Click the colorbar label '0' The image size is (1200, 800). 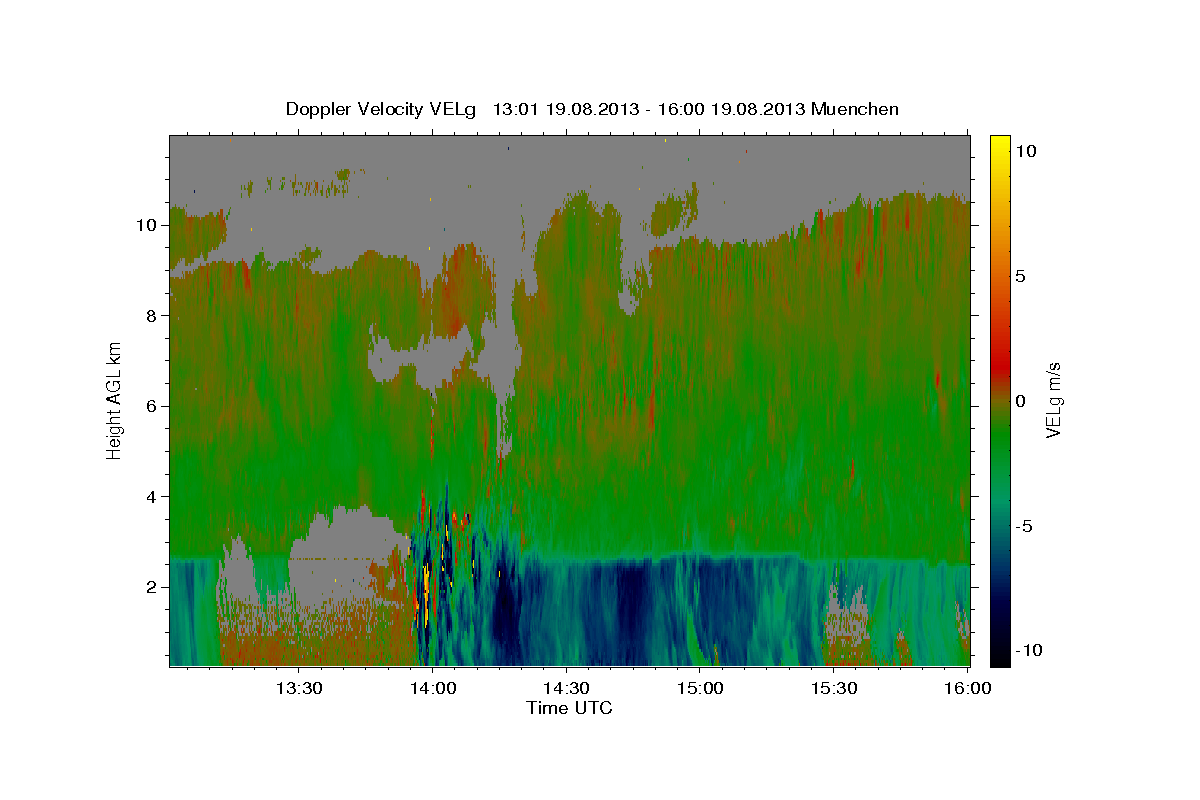pos(1022,401)
